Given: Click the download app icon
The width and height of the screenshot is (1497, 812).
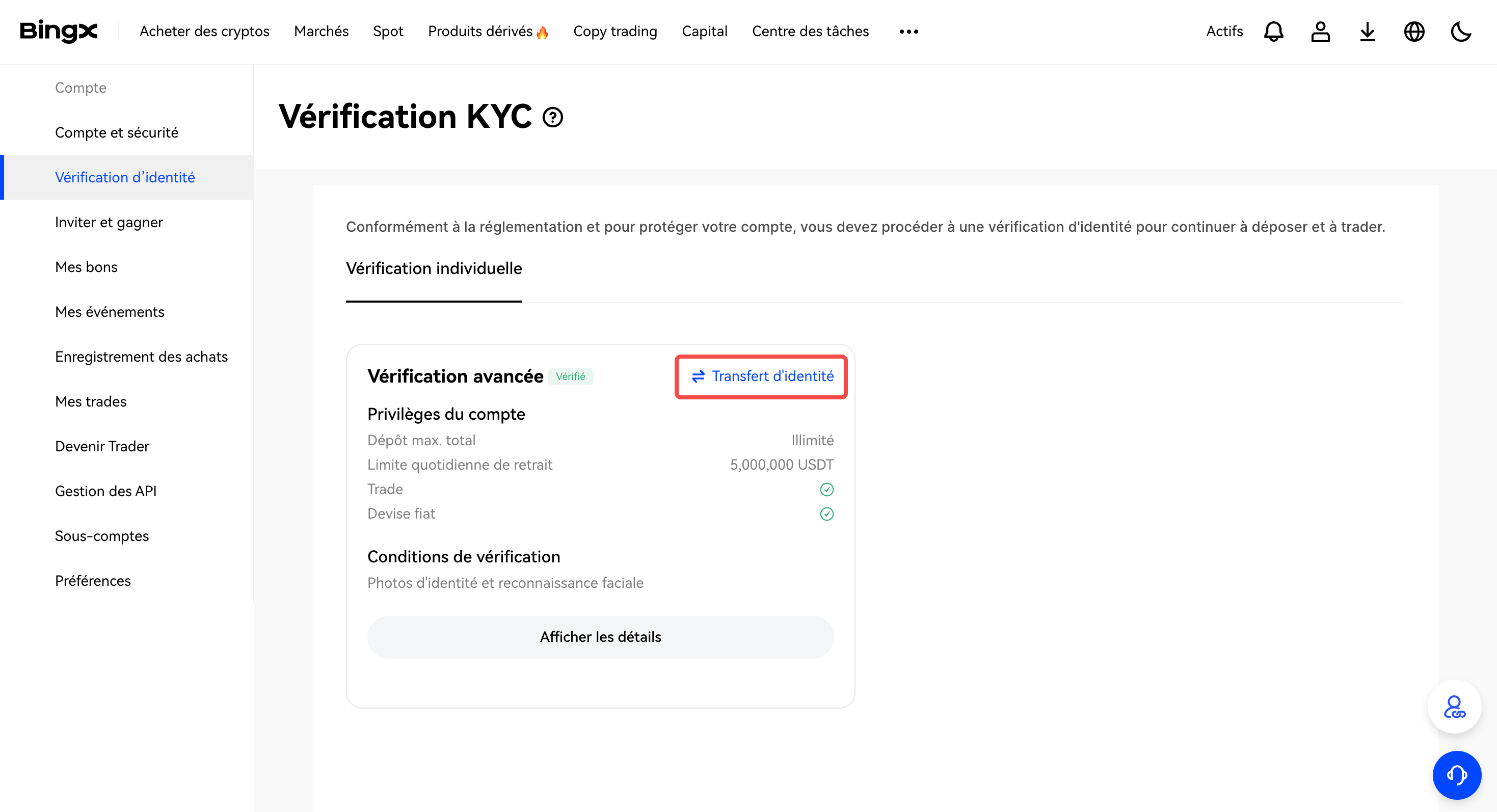Looking at the screenshot, I should [x=1368, y=32].
